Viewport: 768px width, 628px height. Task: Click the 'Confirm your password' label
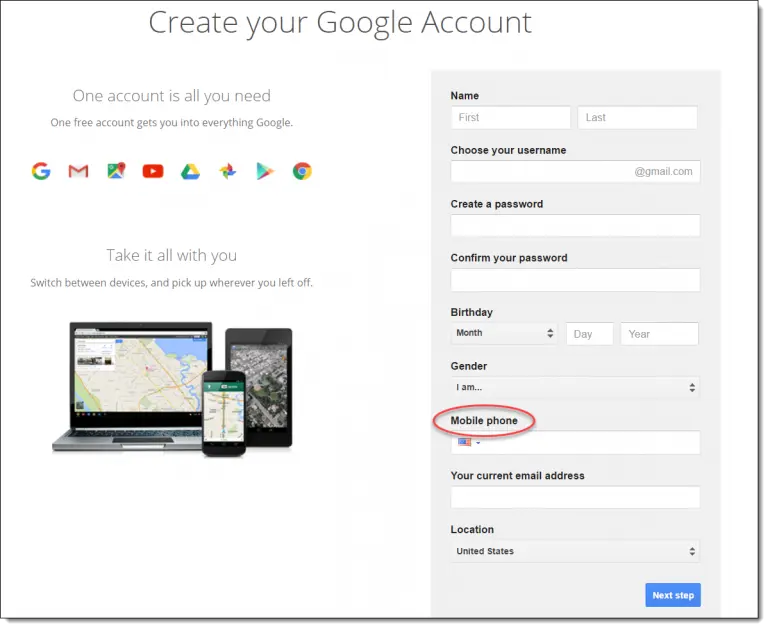(509, 258)
